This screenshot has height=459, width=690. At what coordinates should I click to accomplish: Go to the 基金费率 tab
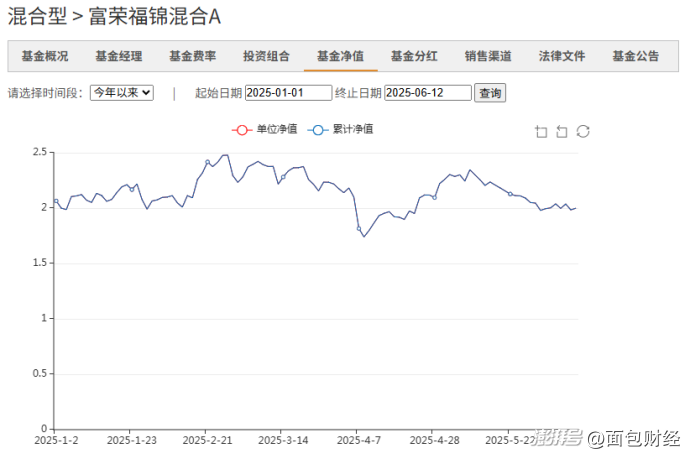point(193,56)
